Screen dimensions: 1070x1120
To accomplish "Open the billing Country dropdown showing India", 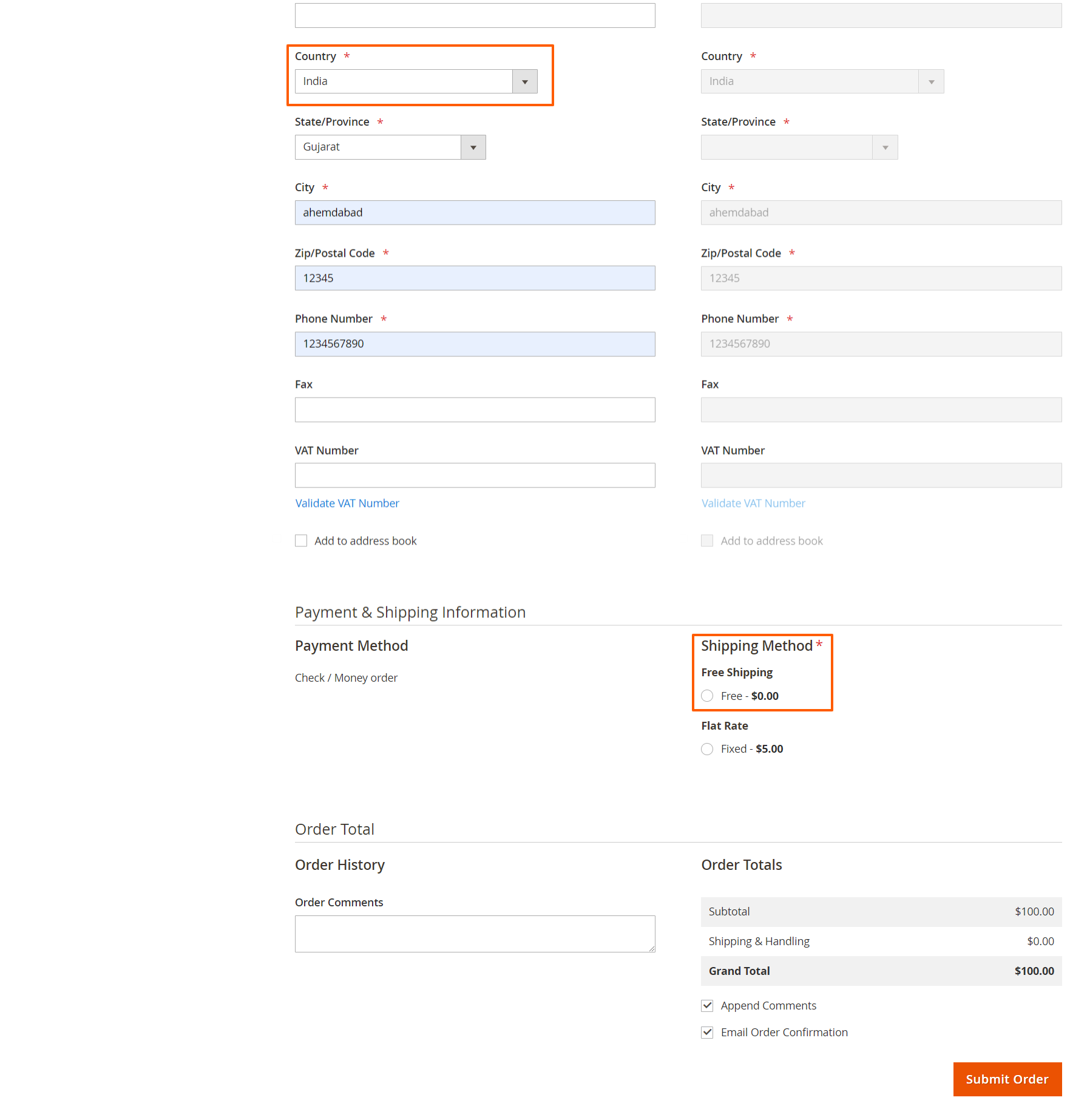I will click(x=416, y=81).
